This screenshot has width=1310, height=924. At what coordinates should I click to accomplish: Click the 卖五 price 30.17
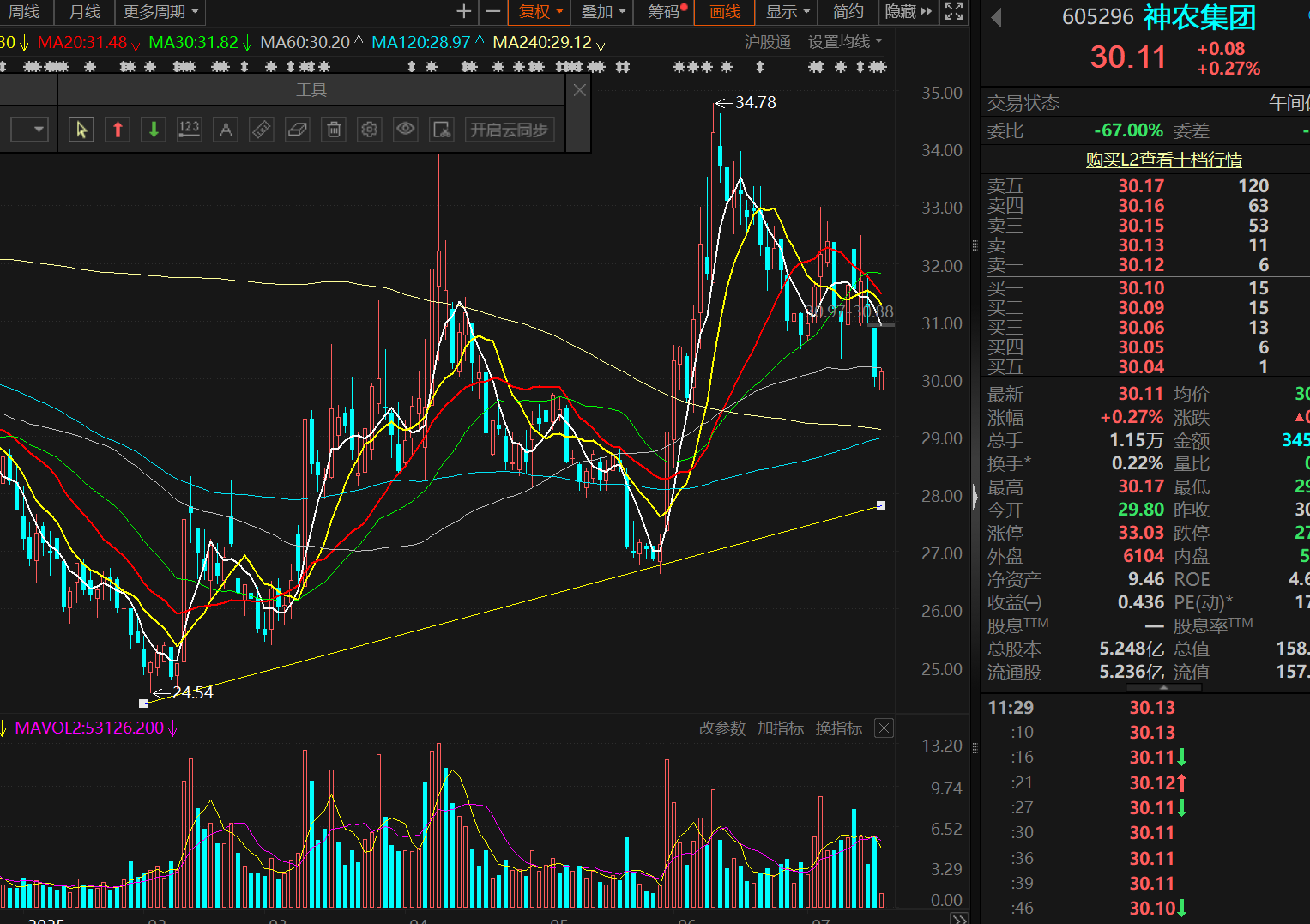point(1141,186)
